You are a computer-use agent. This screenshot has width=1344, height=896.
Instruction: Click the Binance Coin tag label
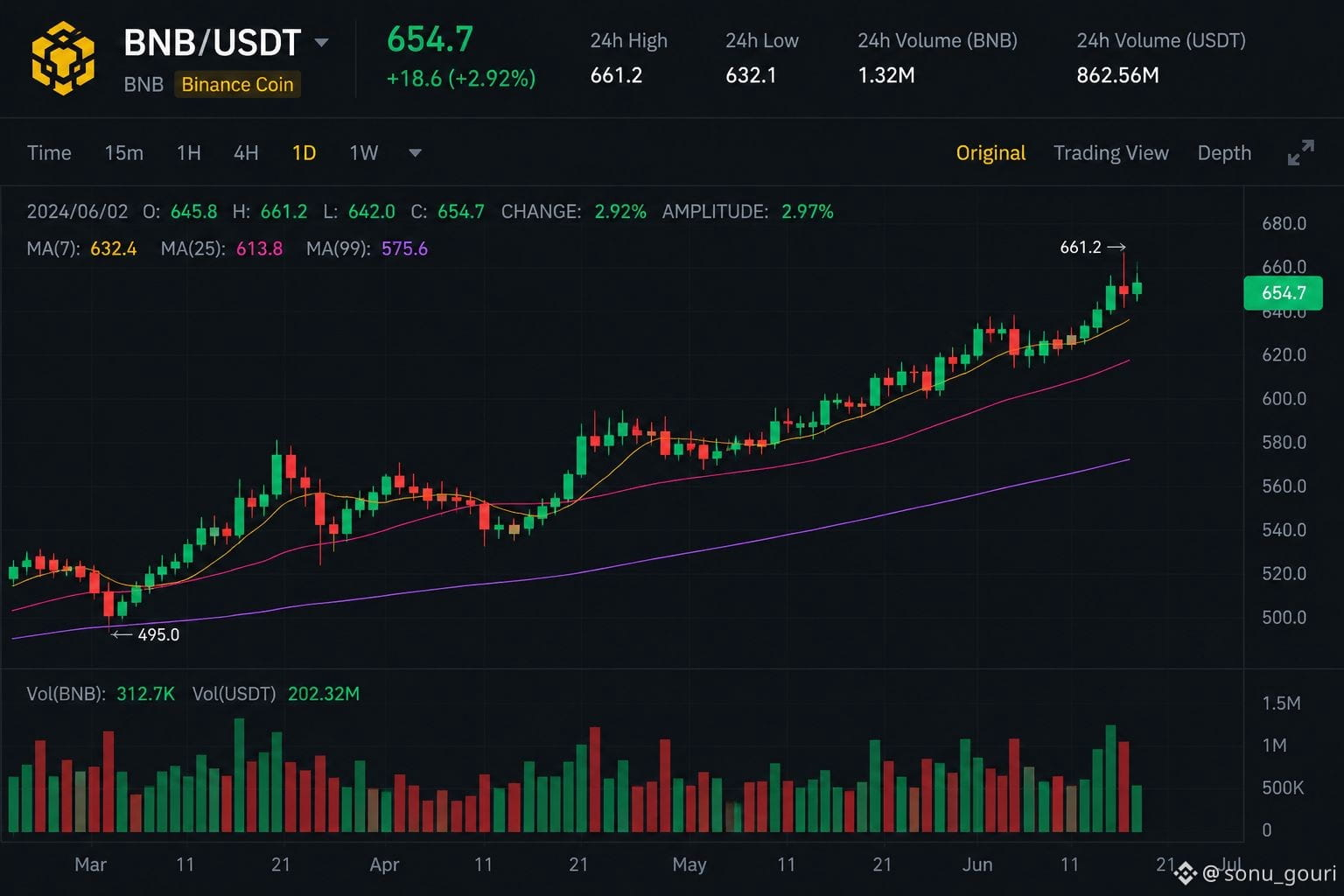[x=237, y=84]
